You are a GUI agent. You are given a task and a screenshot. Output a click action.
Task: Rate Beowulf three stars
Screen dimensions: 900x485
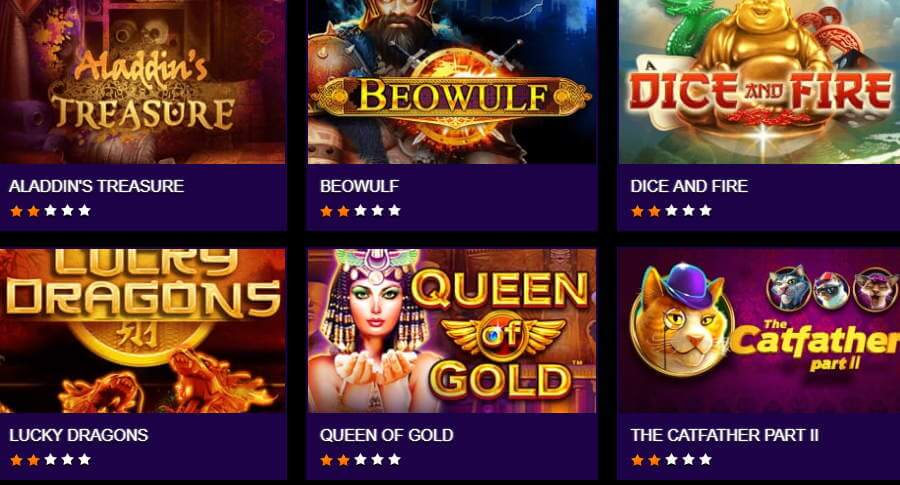[x=360, y=211]
